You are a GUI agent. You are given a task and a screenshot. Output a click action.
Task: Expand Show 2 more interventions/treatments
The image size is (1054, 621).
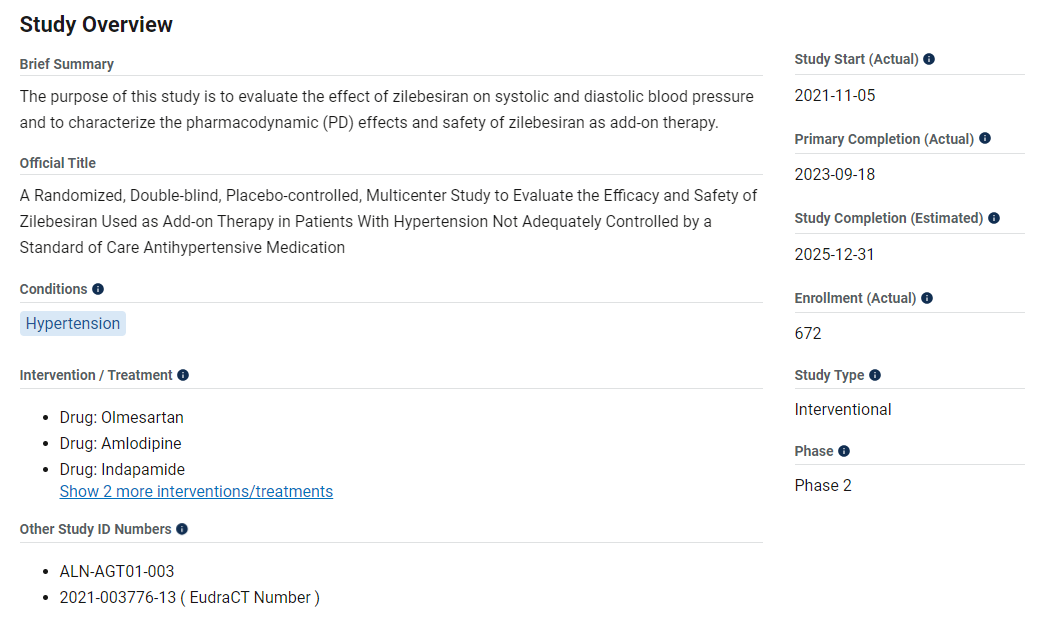pyautogui.click(x=196, y=492)
